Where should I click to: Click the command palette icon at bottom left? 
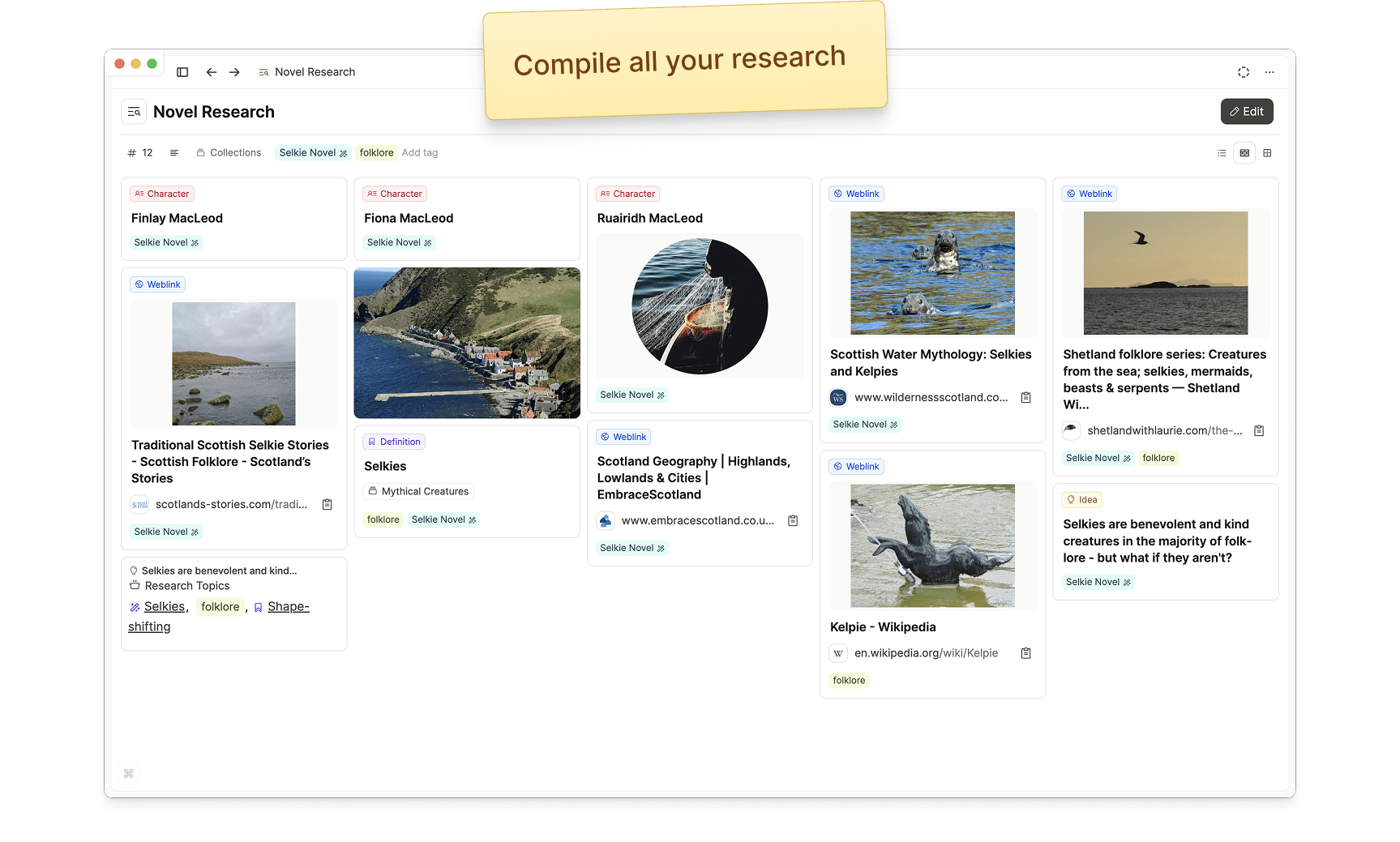[129, 774]
